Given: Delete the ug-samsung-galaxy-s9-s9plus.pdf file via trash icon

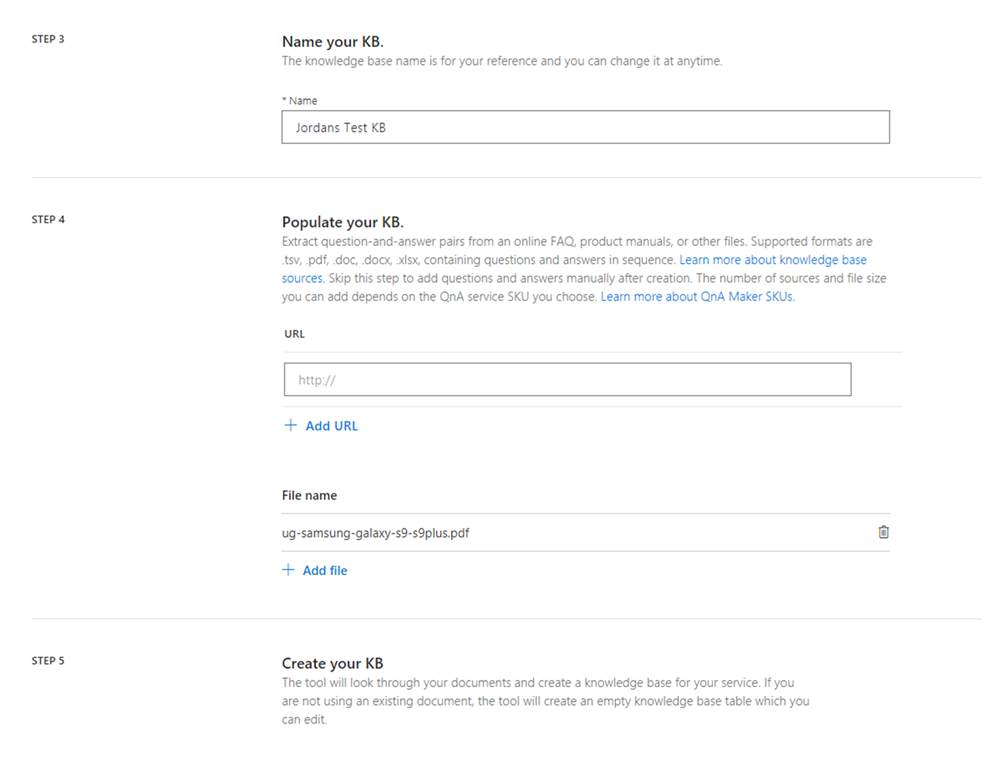Looking at the screenshot, I should (883, 533).
